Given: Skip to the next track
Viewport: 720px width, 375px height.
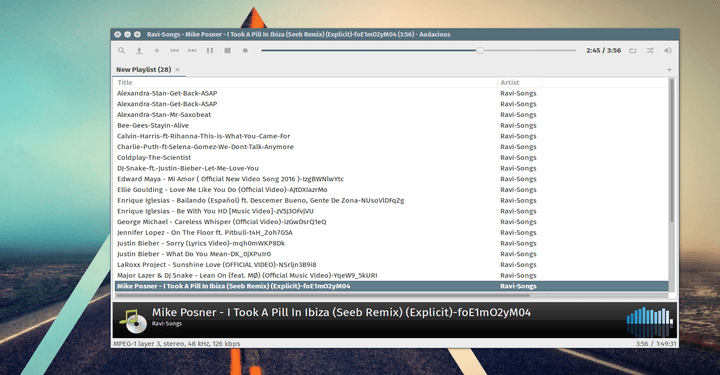Looking at the screenshot, I should (x=192, y=50).
